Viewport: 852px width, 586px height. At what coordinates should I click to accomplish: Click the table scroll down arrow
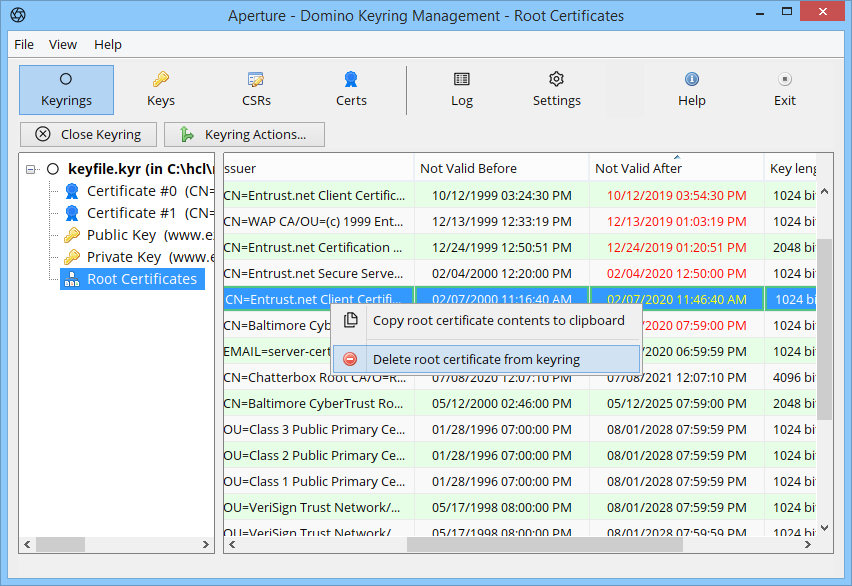(825, 528)
